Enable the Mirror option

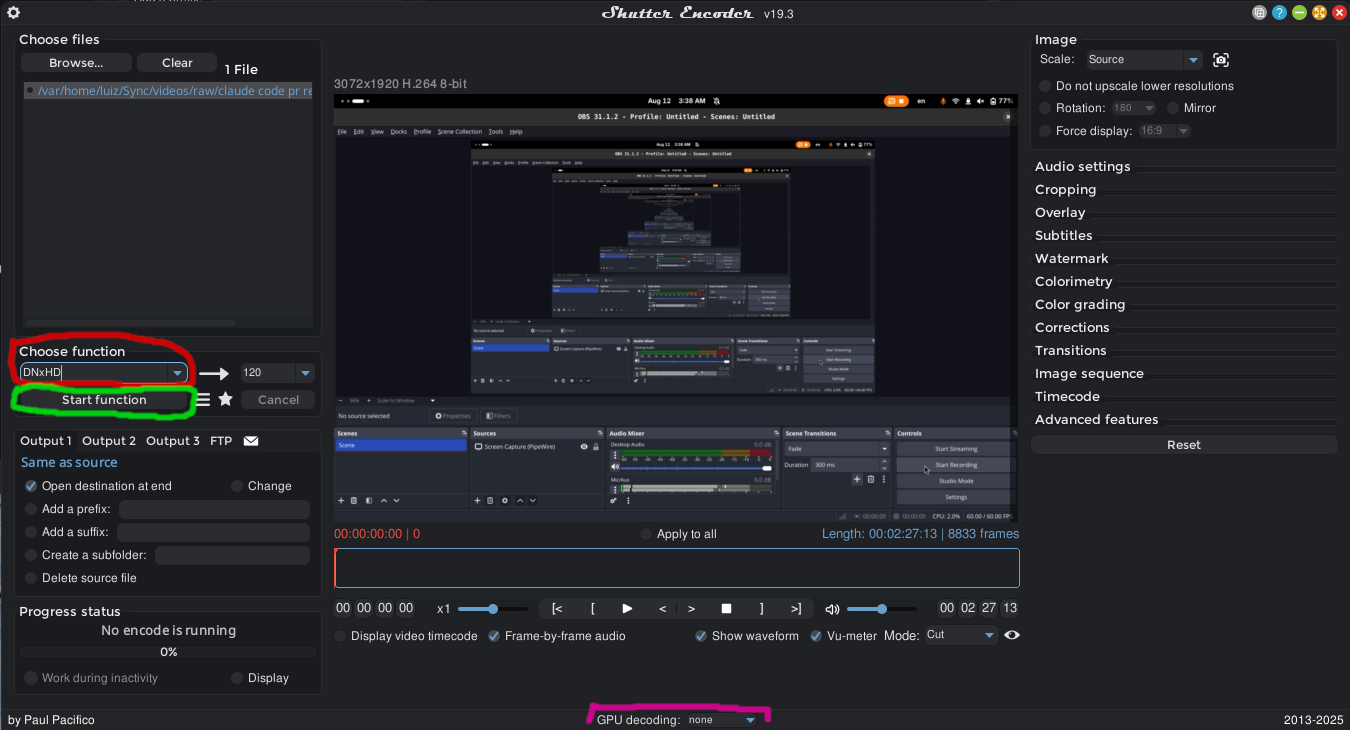click(1173, 108)
